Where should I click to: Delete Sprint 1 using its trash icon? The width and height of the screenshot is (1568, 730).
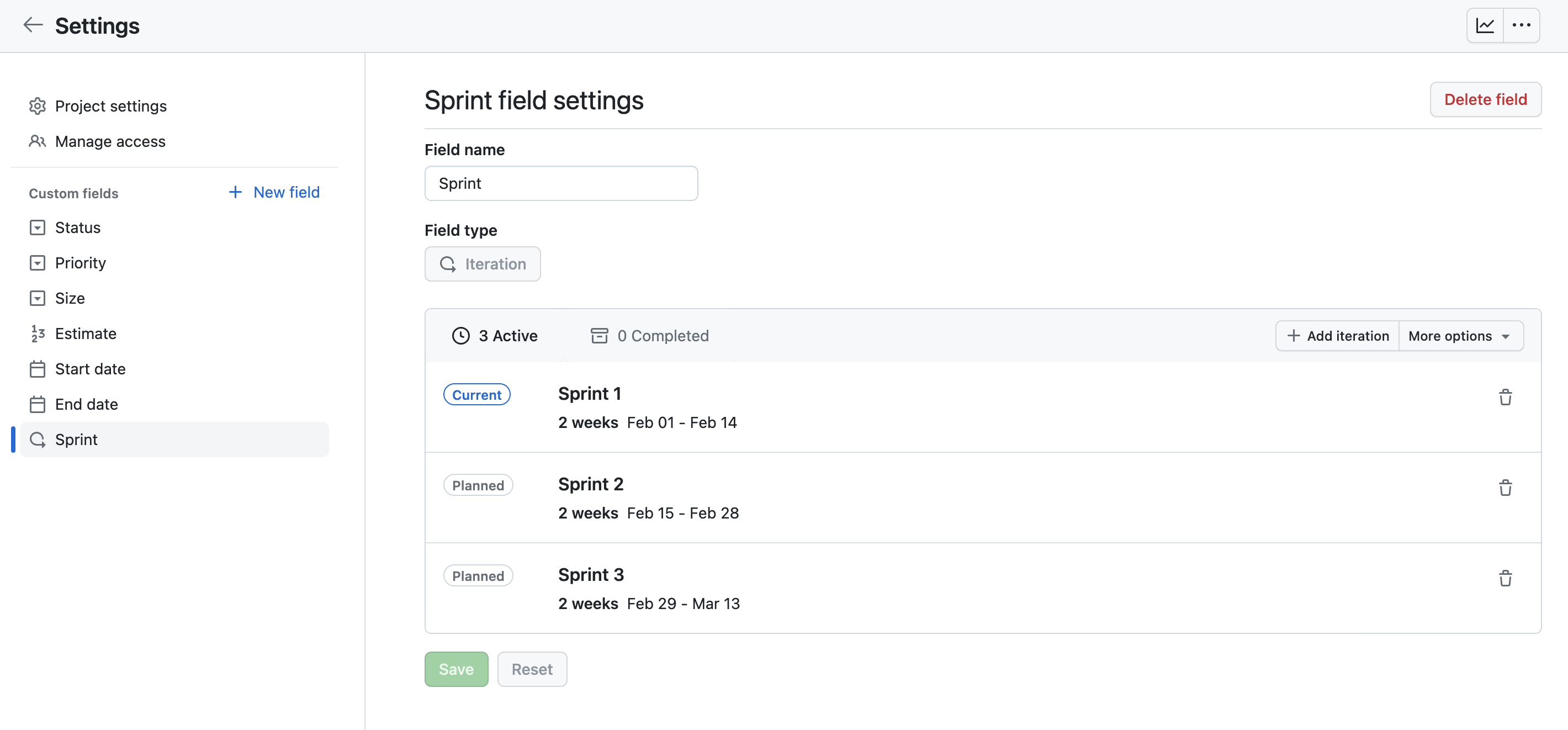[x=1506, y=397]
